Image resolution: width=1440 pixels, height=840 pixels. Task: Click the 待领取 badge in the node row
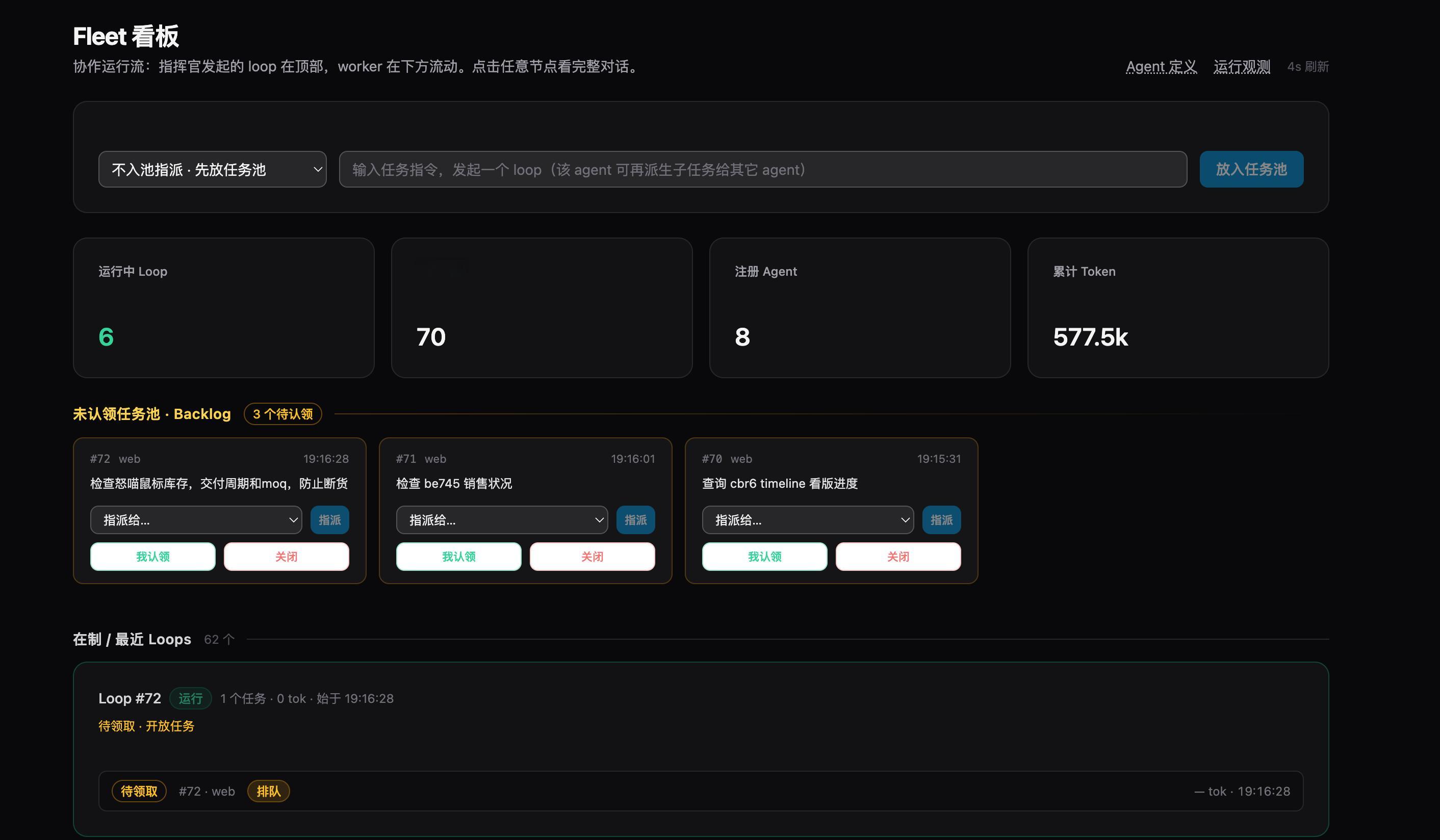(x=139, y=791)
